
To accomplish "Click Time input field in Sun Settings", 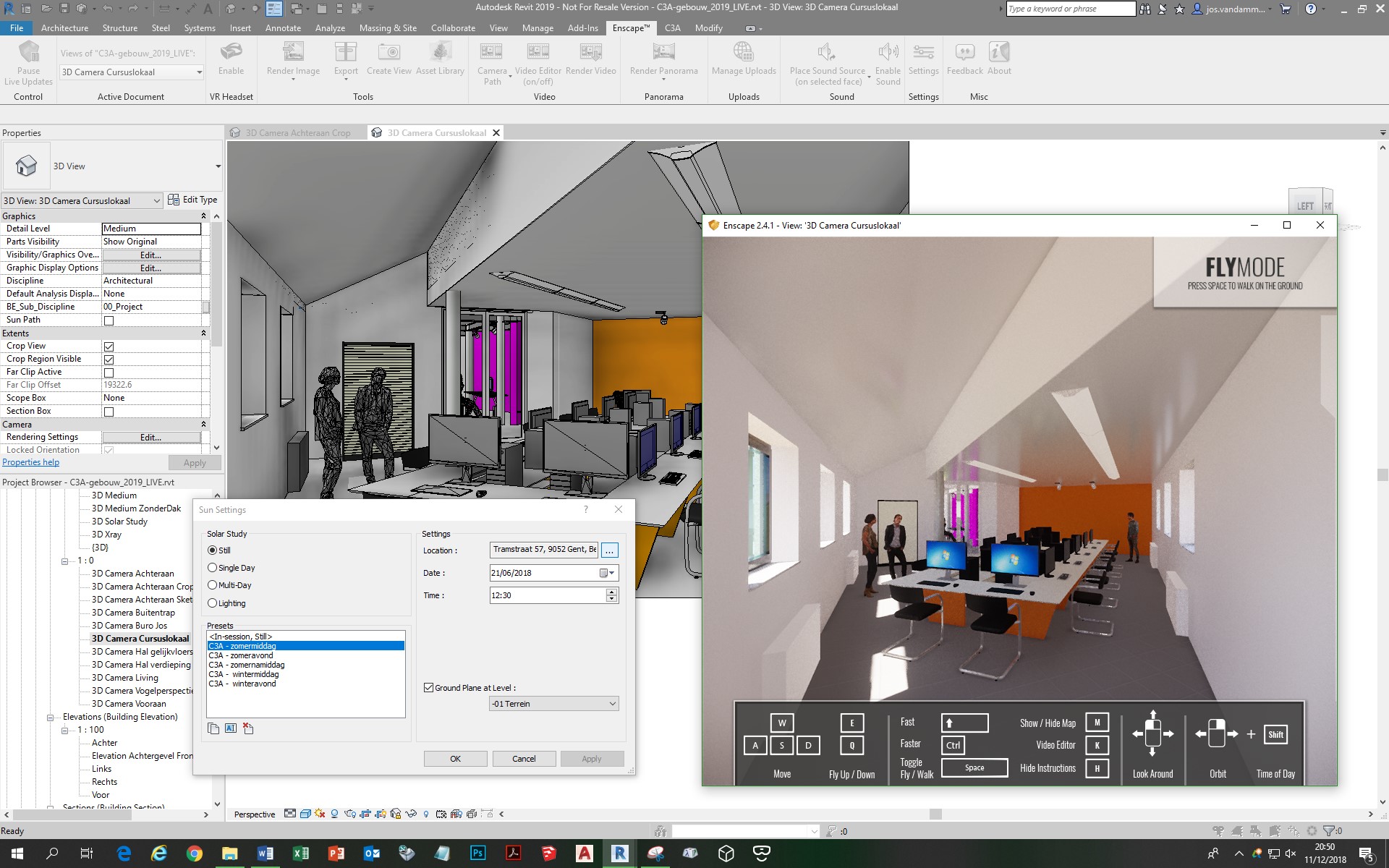I will pyautogui.click(x=548, y=595).
